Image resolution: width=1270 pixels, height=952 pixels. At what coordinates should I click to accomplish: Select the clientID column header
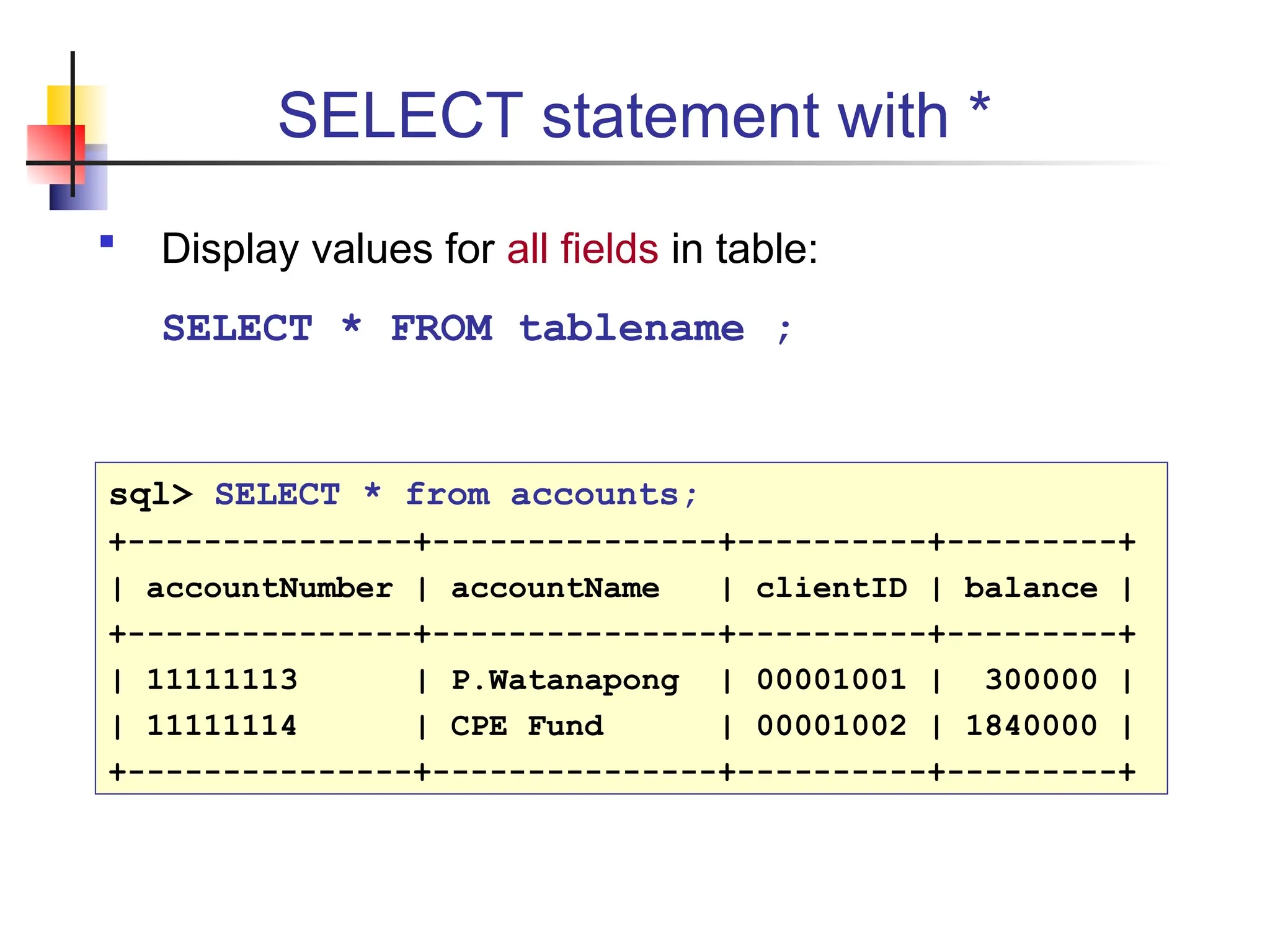832,588
